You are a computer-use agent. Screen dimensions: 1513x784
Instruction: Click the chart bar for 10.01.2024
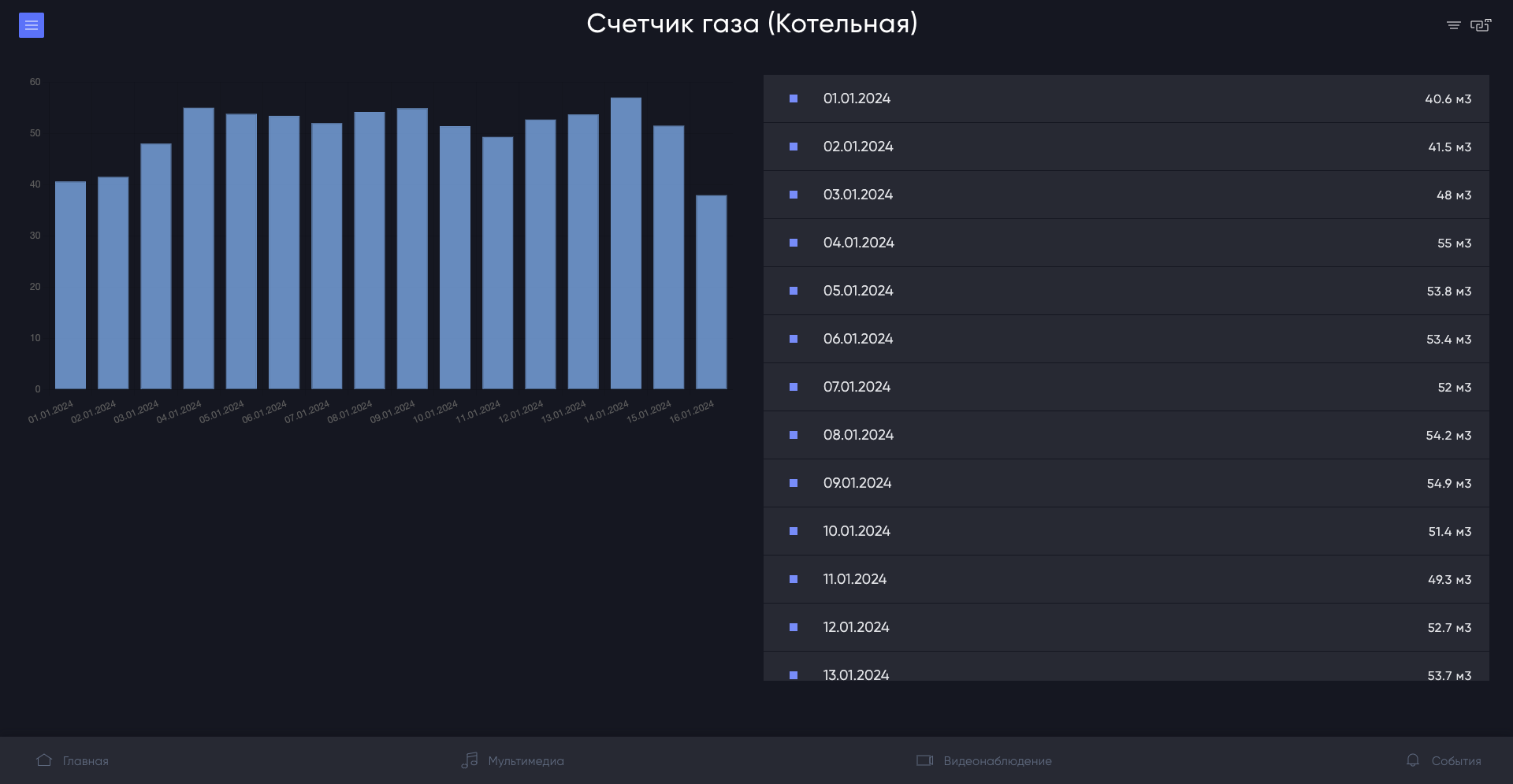pos(455,258)
